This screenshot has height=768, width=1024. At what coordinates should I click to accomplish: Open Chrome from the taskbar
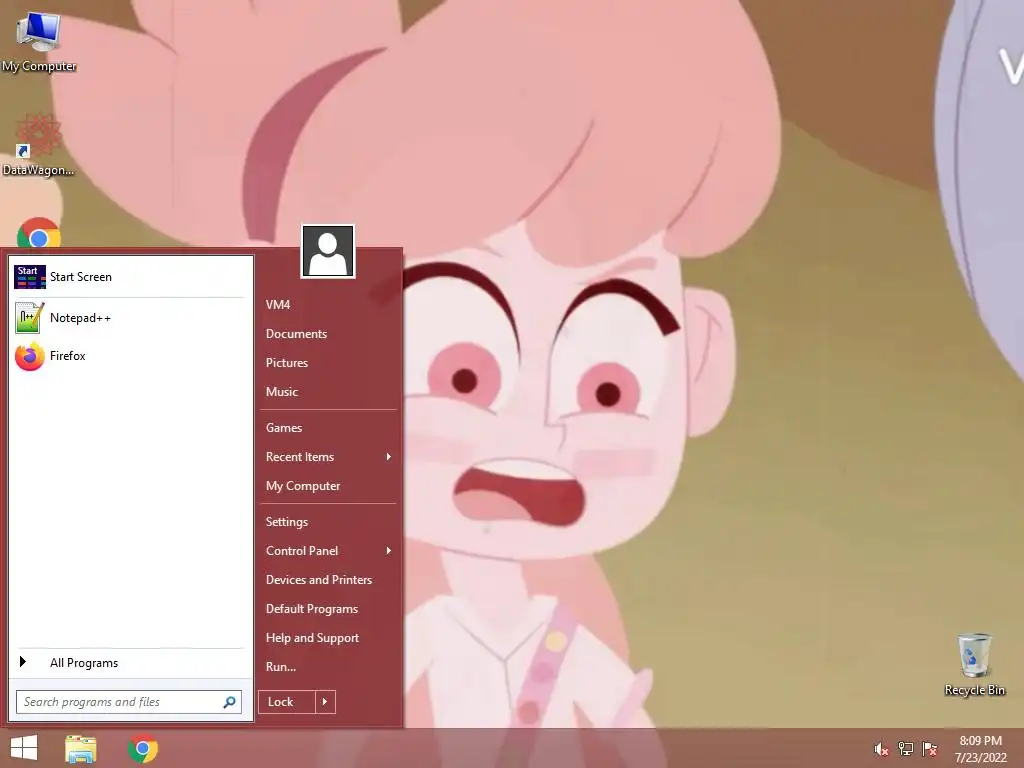tap(143, 748)
